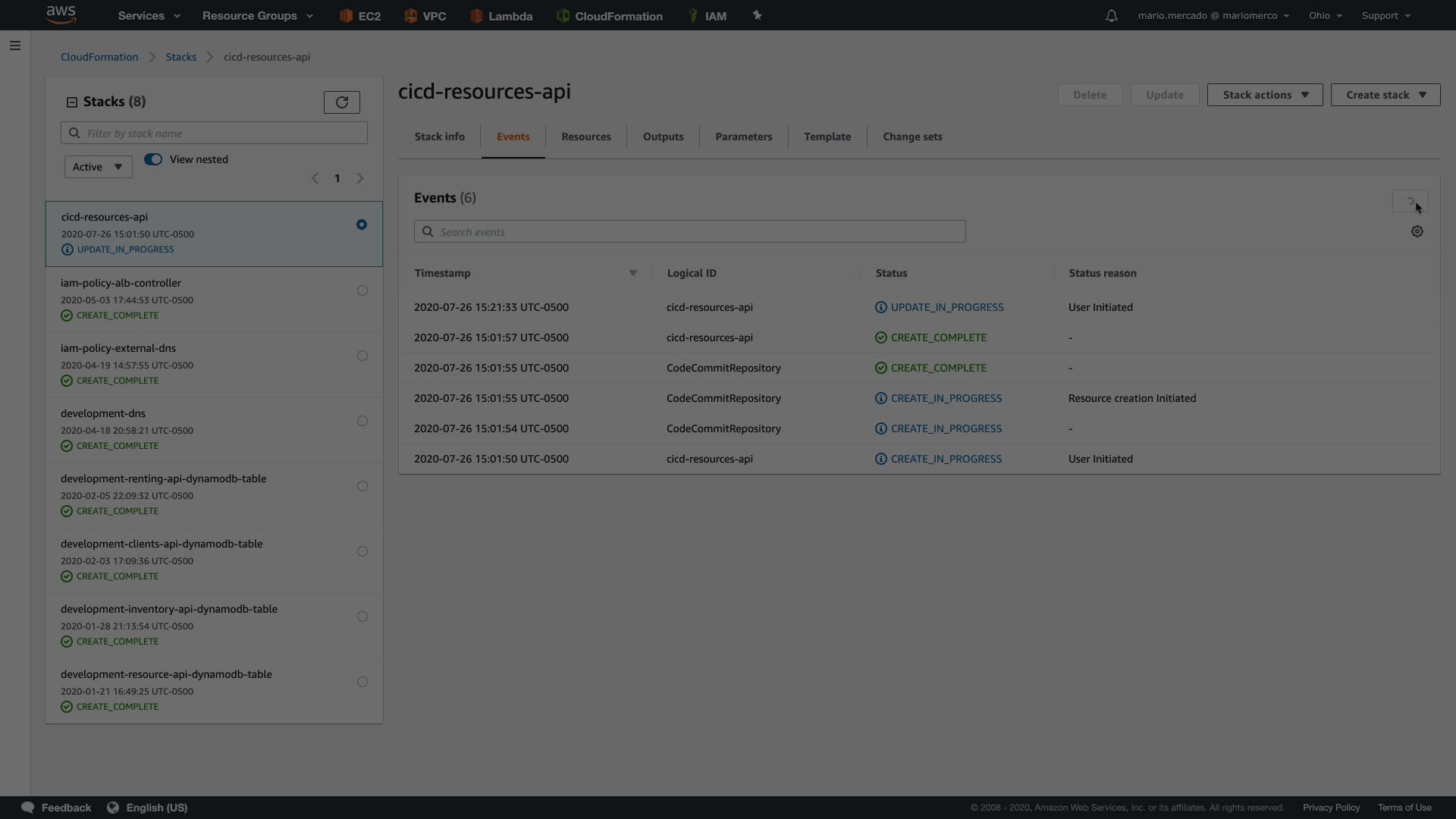The image size is (1456, 819).
Task: Open EC2 shortcut in the top bar
Action: (x=360, y=16)
